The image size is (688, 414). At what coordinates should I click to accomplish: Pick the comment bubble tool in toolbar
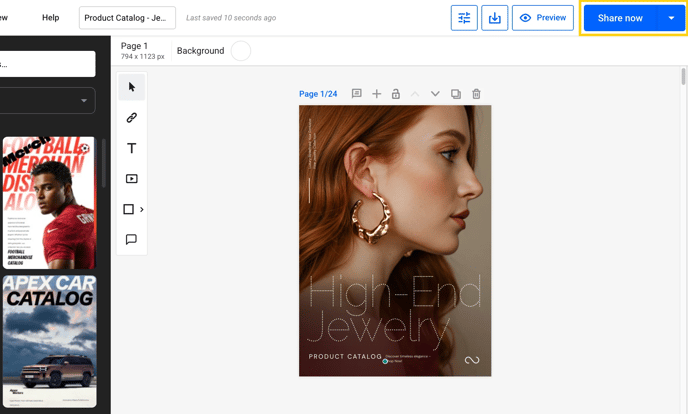131,240
